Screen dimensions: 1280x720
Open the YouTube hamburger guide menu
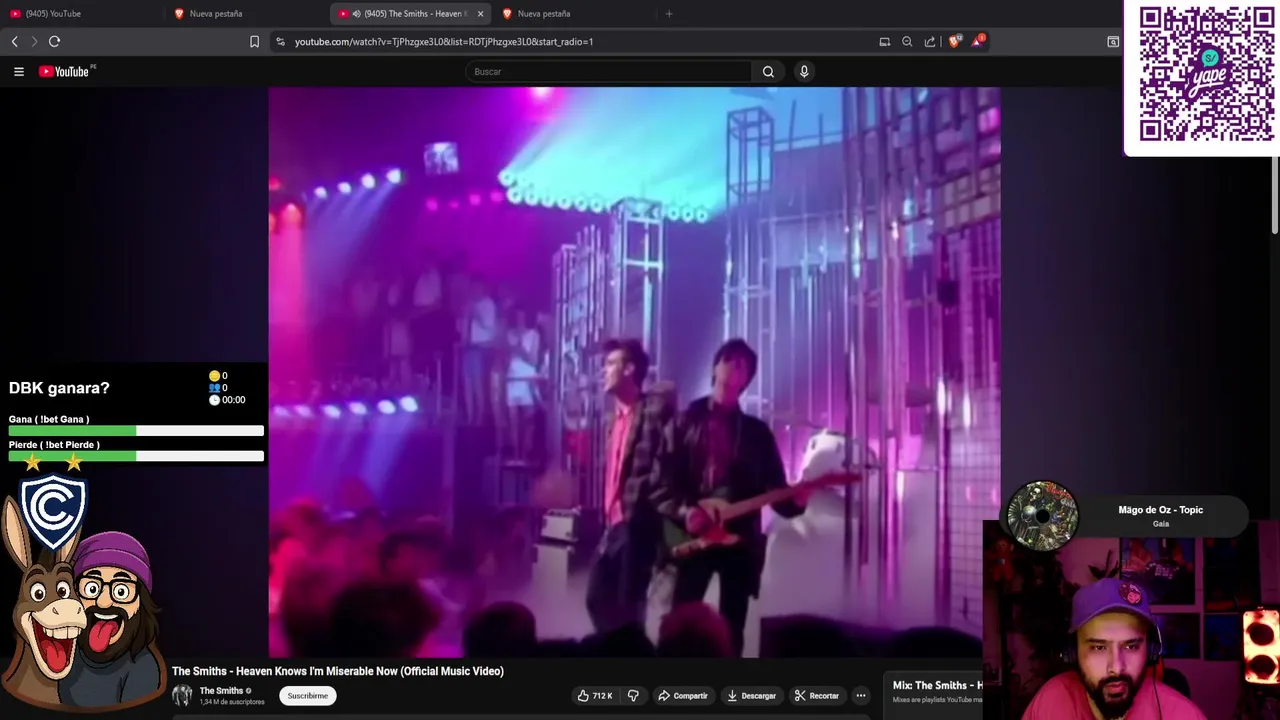tap(18, 71)
